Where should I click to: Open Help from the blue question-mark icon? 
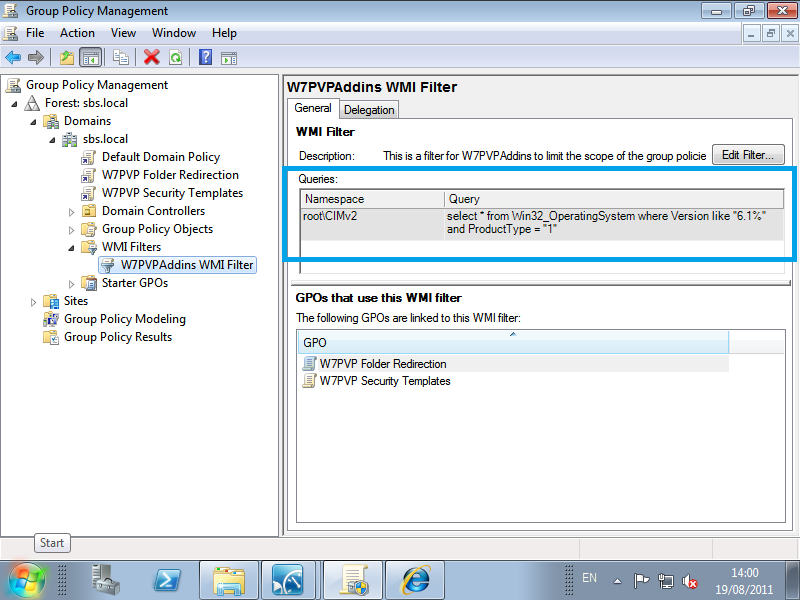(x=205, y=58)
